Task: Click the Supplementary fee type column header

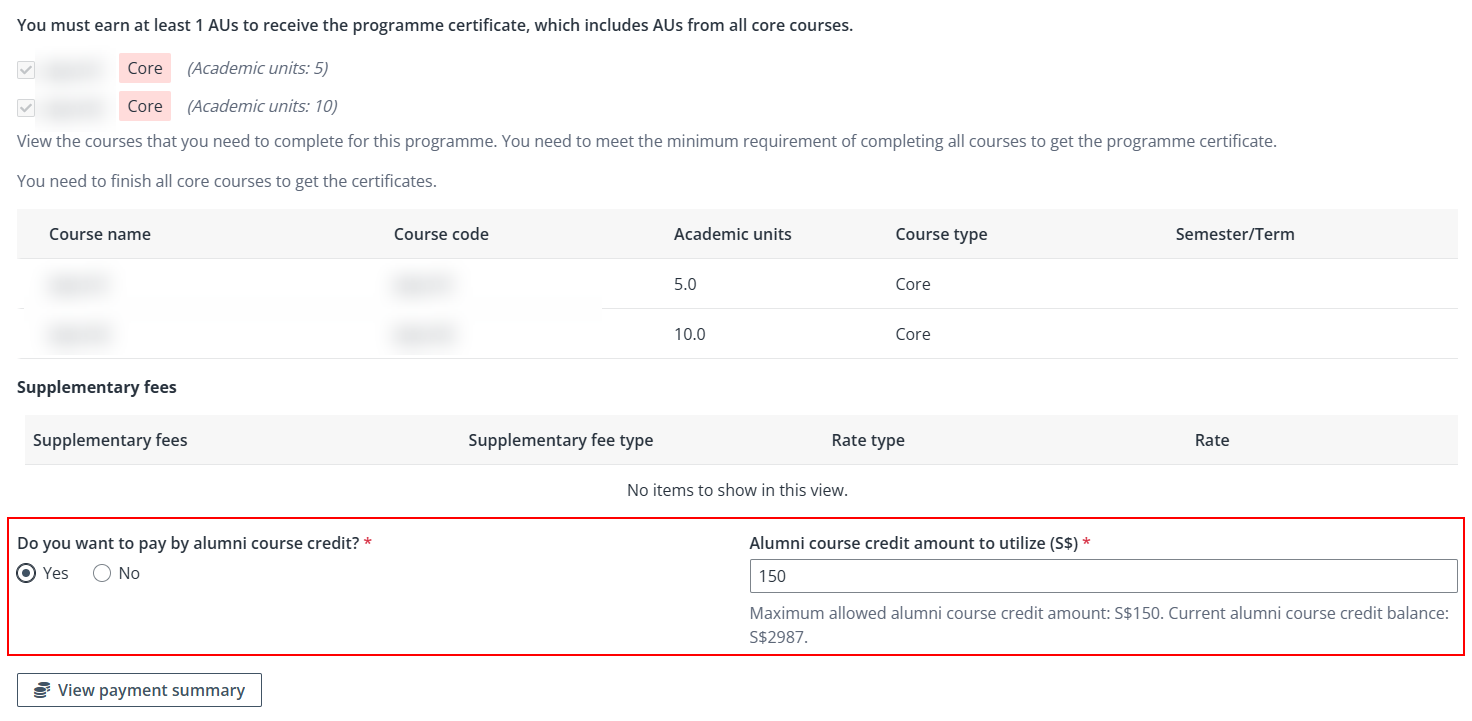Action: [560, 440]
